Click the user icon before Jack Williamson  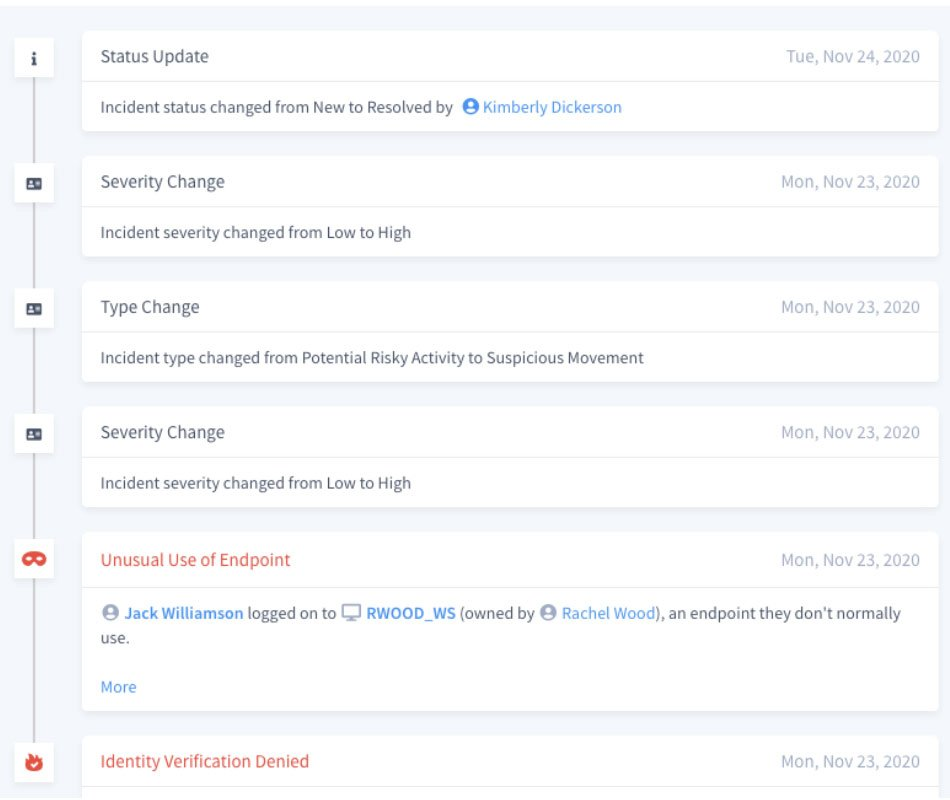click(x=110, y=613)
